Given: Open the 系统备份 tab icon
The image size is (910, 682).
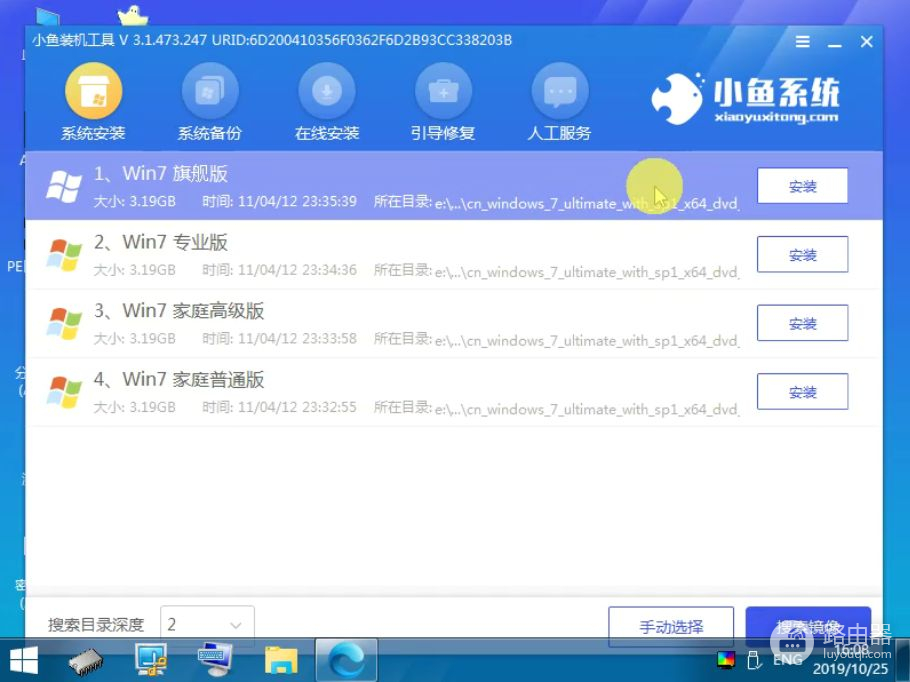Looking at the screenshot, I should (210, 91).
